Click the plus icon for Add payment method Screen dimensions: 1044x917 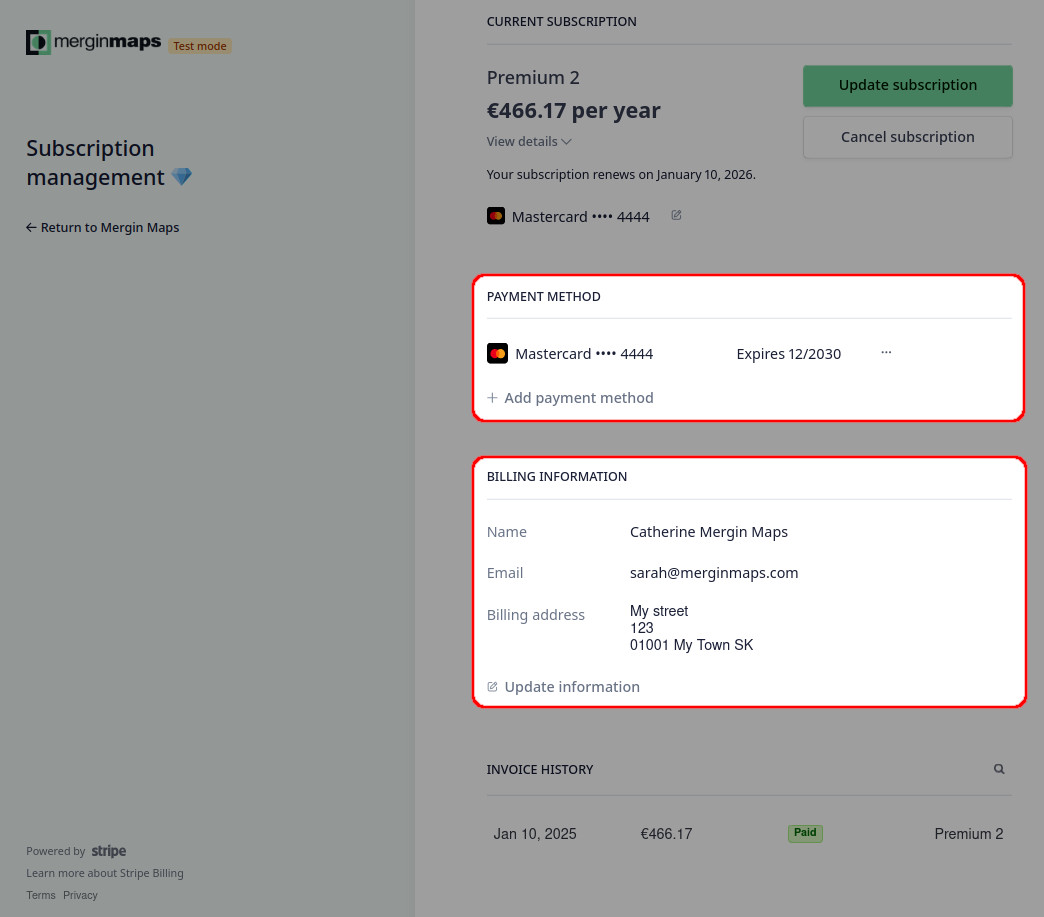492,398
